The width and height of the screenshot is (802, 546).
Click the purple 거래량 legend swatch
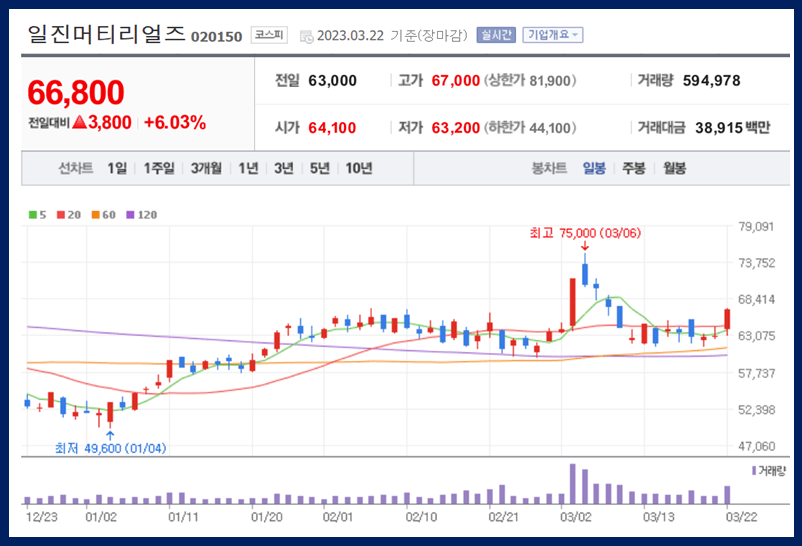tap(754, 470)
